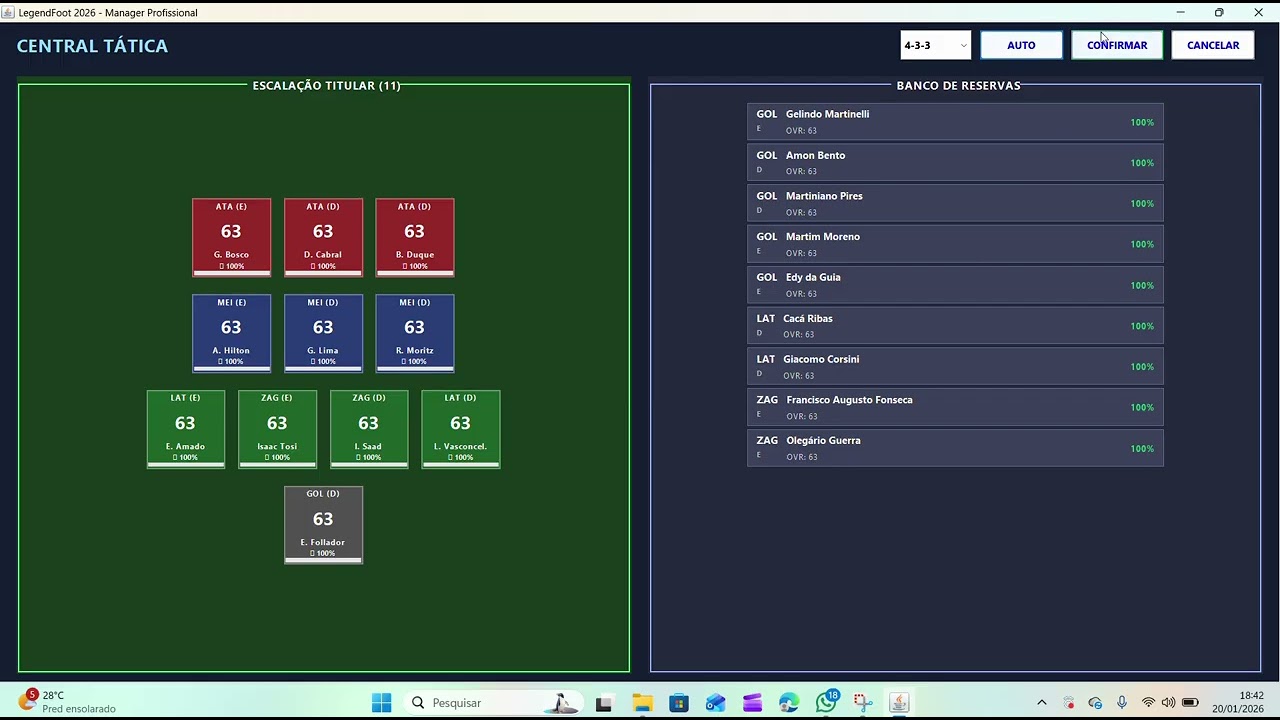Select center attacker D. Cabral card
The image size is (1280, 720).
(x=323, y=237)
